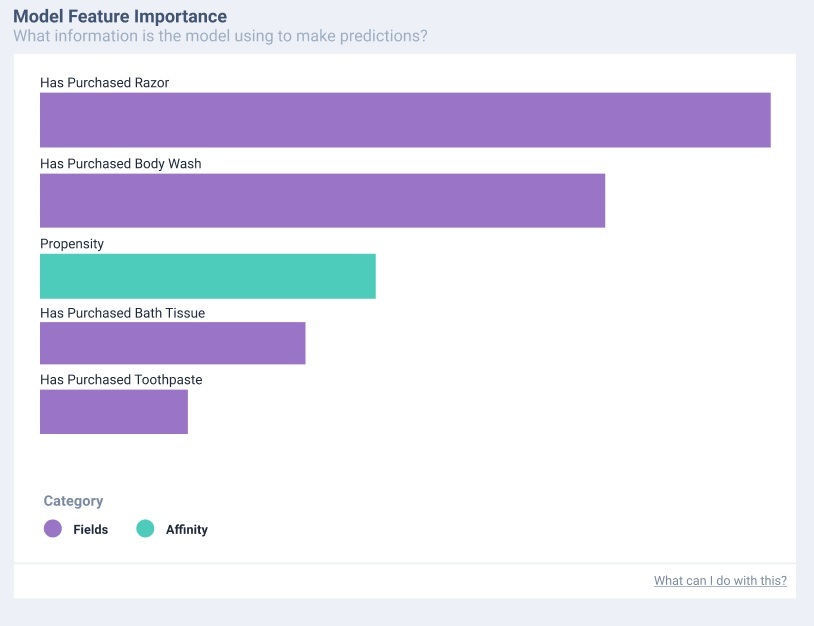Click the Fields legend label text

coord(90,530)
